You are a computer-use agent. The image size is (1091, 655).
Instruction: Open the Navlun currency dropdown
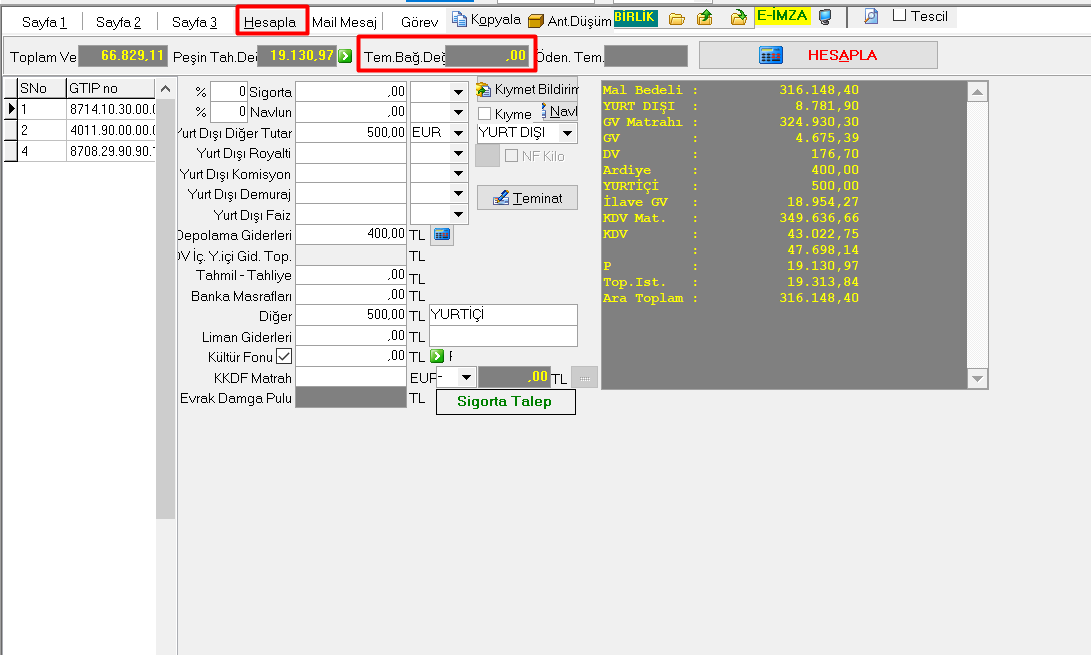click(x=458, y=112)
